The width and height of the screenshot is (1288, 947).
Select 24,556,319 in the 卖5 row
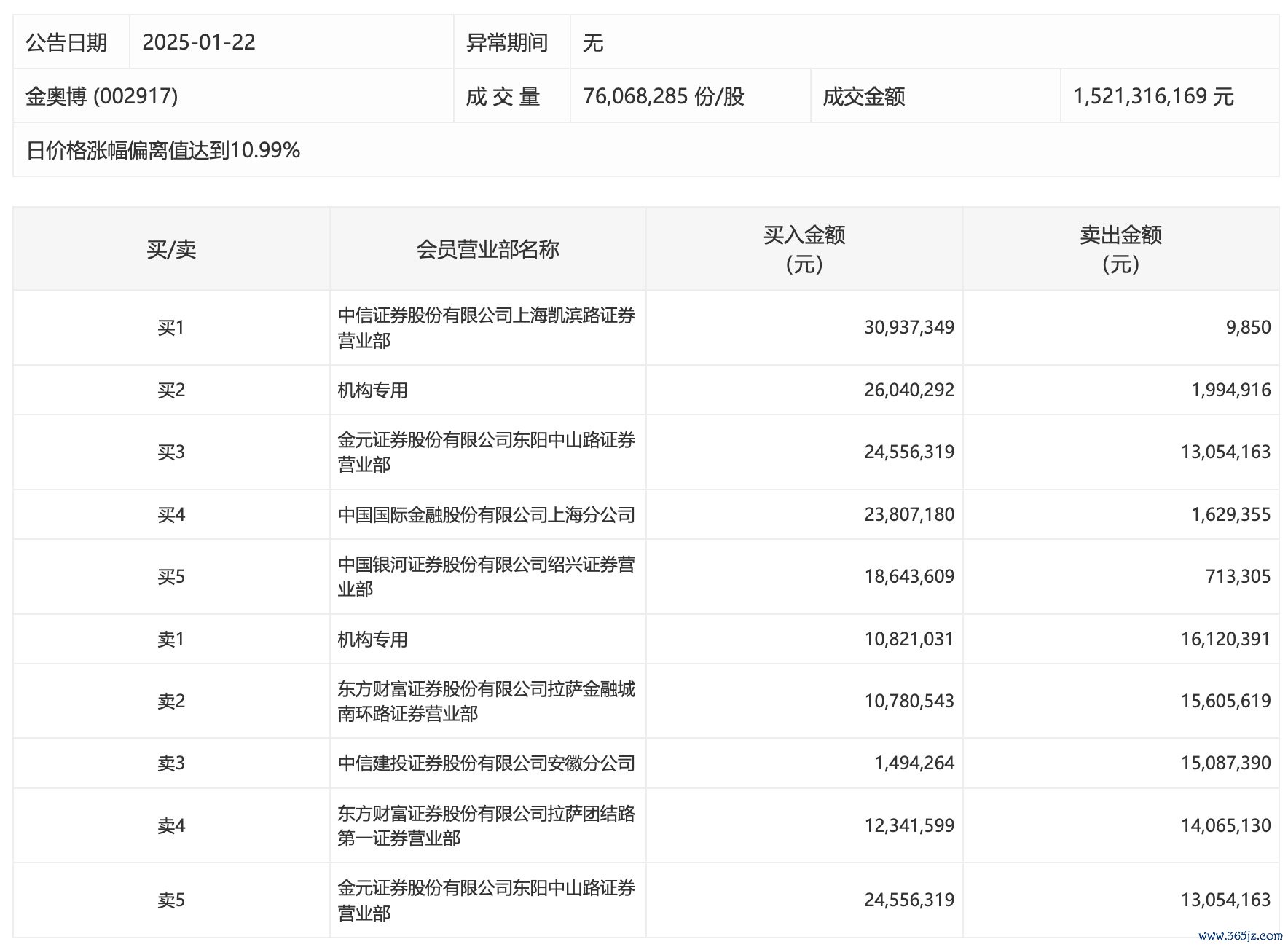(x=909, y=900)
